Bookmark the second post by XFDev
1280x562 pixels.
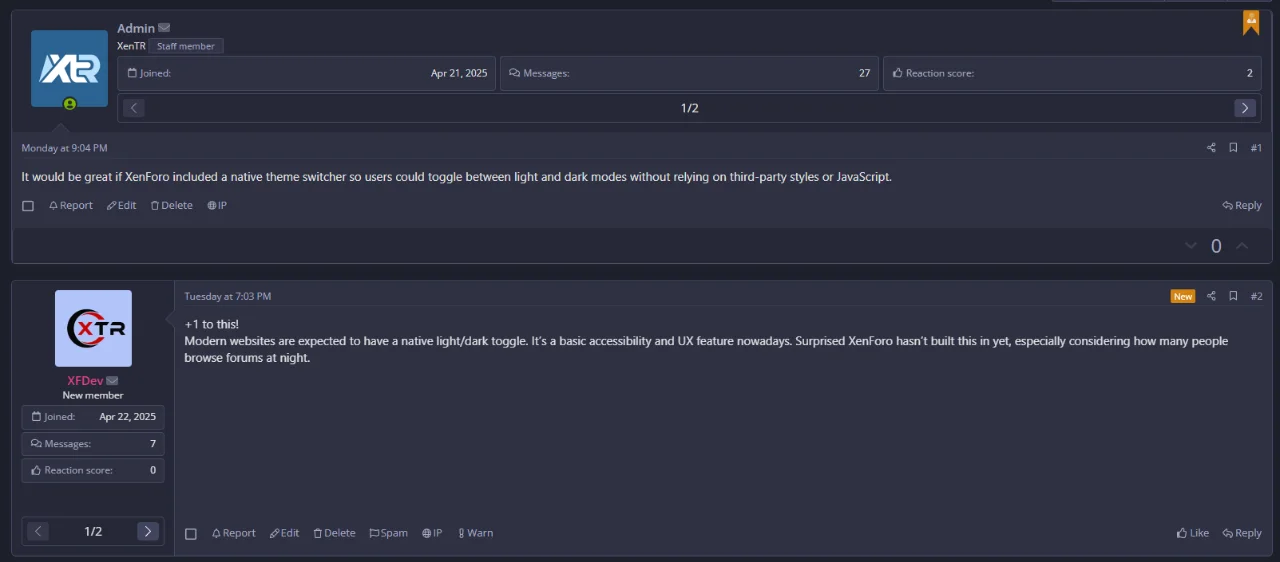click(1233, 296)
